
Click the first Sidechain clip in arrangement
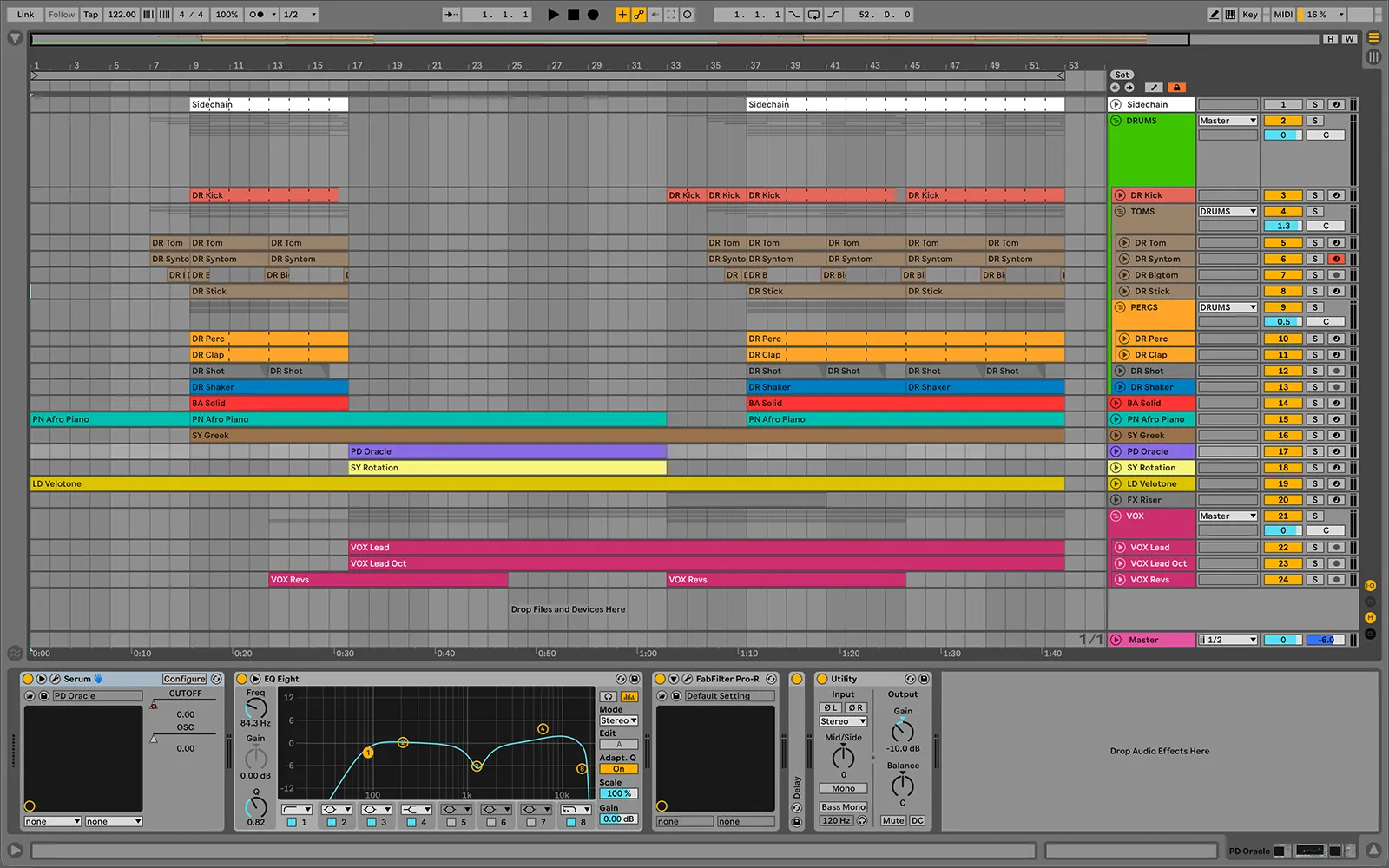[269, 104]
